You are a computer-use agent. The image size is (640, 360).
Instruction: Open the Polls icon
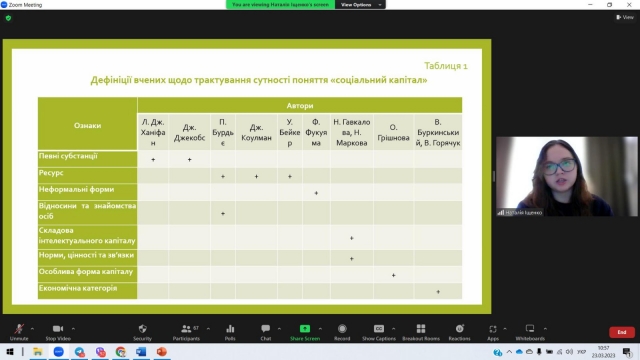pos(230,332)
